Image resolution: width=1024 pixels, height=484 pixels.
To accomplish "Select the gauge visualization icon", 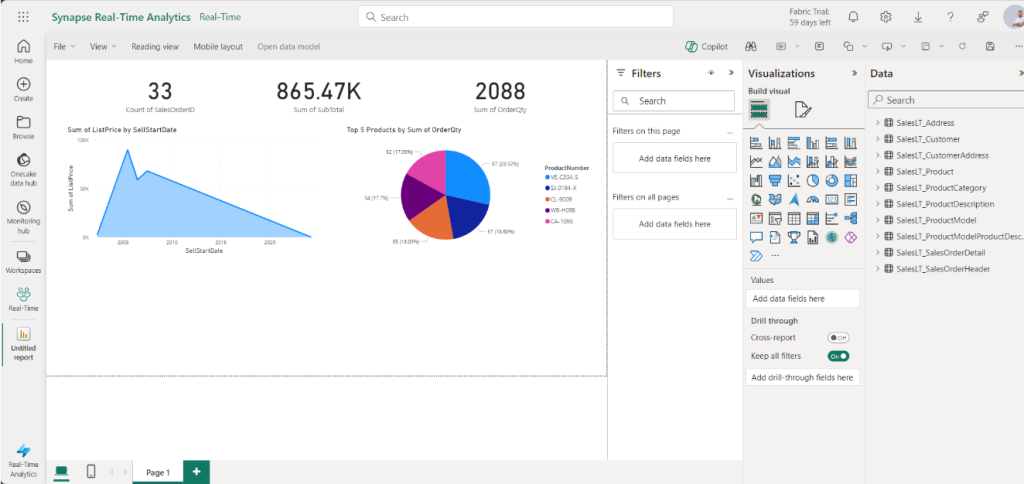I will pyautogui.click(x=813, y=199).
